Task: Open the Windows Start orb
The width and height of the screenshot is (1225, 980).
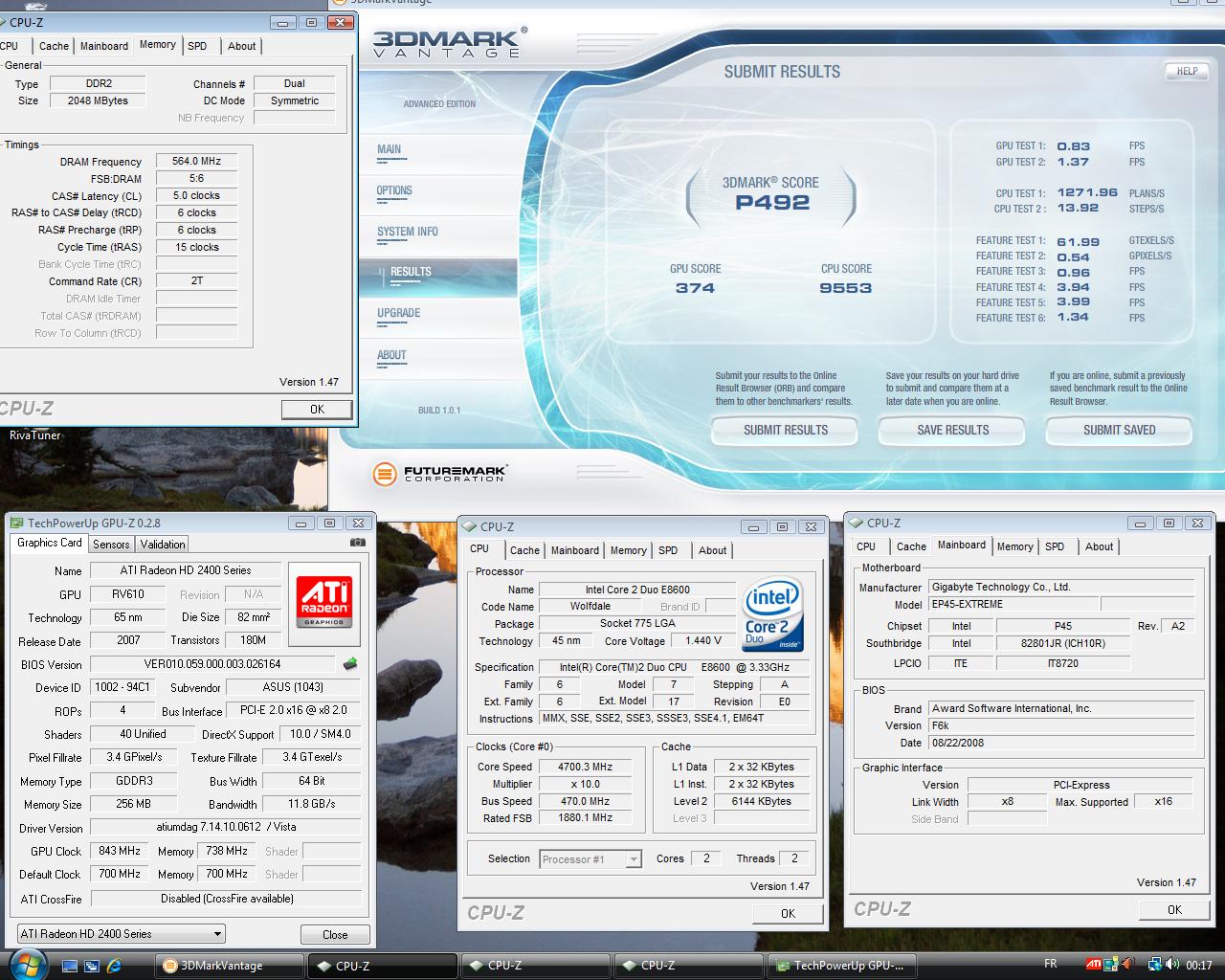Action: pos(26,963)
